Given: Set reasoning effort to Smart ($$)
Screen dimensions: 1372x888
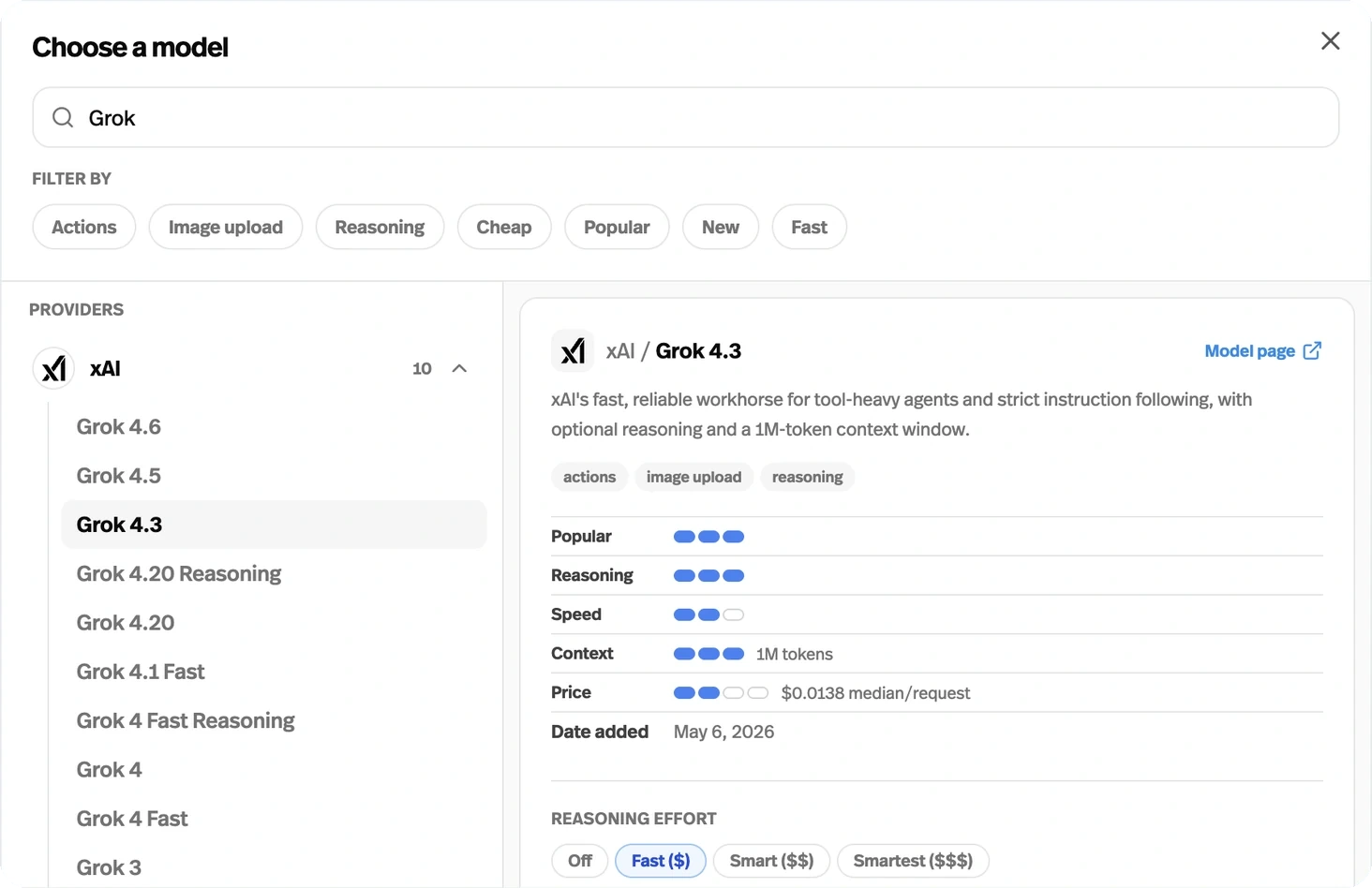Looking at the screenshot, I should tap(771, 861).
